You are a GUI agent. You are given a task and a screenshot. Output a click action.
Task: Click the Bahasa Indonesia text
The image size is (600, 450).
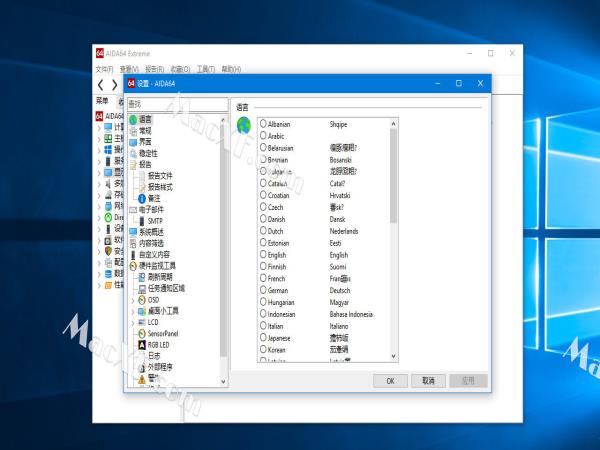tap(351, 314)
